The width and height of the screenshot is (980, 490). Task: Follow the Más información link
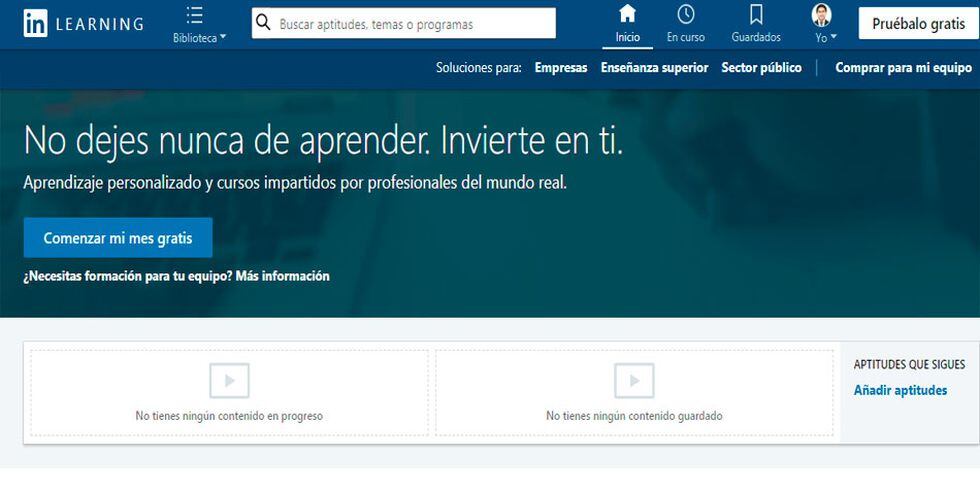click(282, 276)
